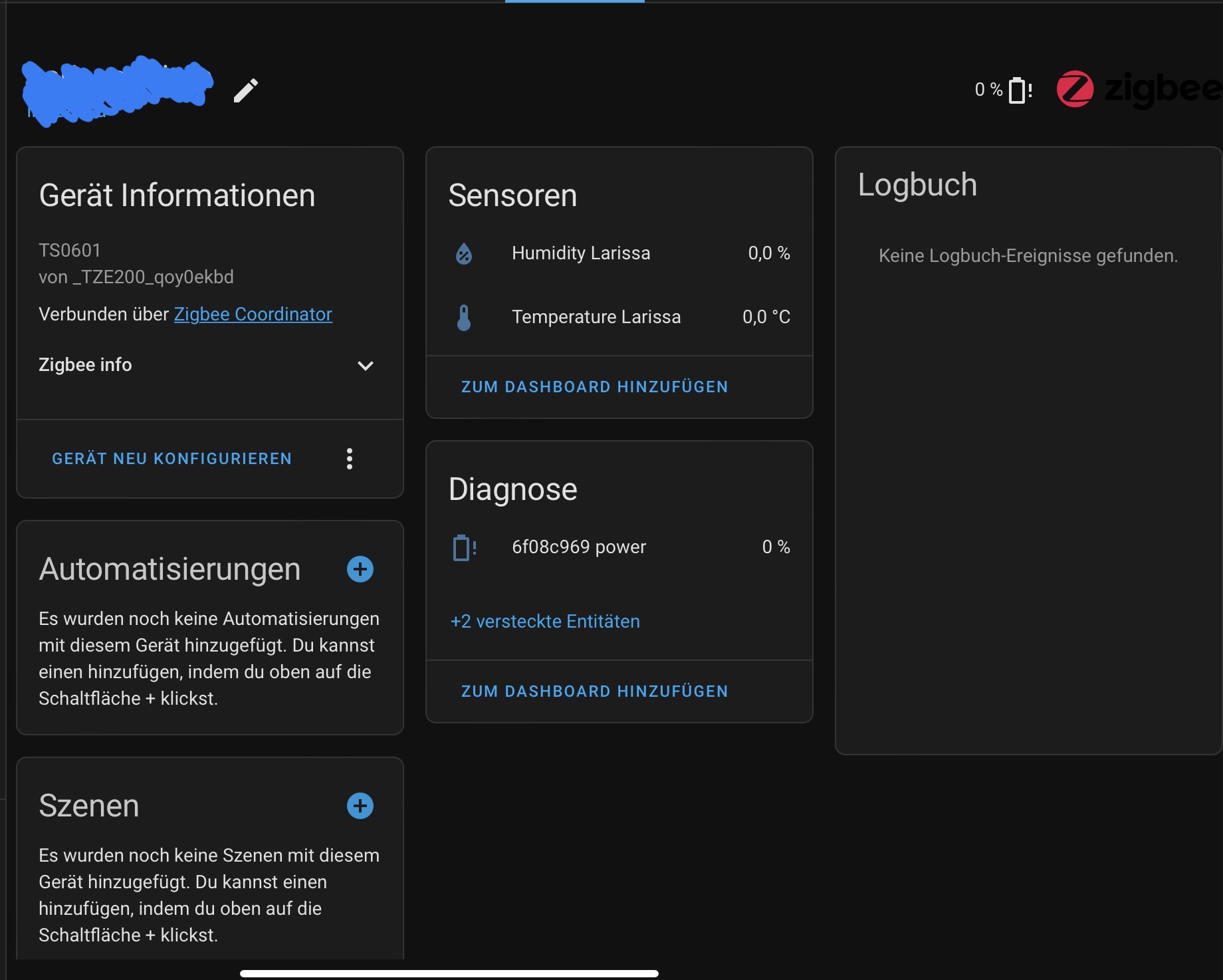
Task: Add a new automation with plus icon
Action: pyautogui.click(x=360, y=569)
